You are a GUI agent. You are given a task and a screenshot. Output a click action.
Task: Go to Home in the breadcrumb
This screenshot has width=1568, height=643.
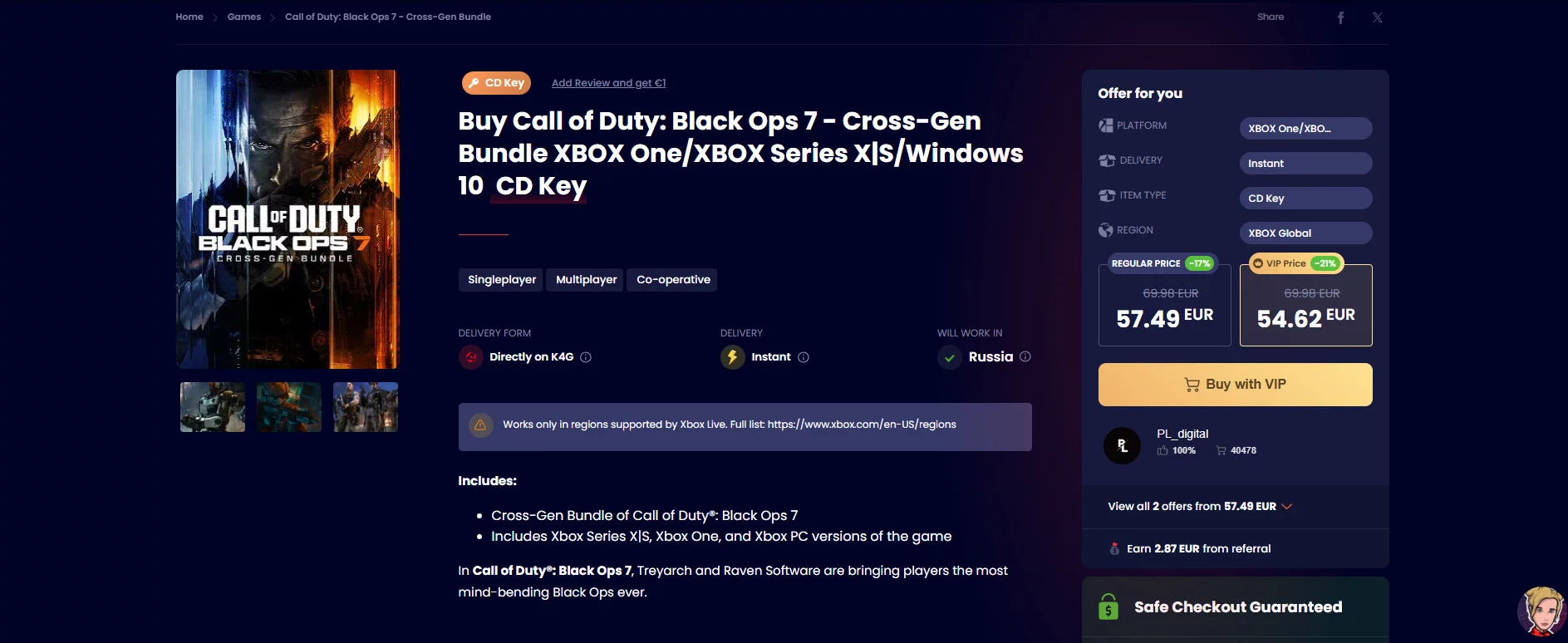click(x=189, y=17)
